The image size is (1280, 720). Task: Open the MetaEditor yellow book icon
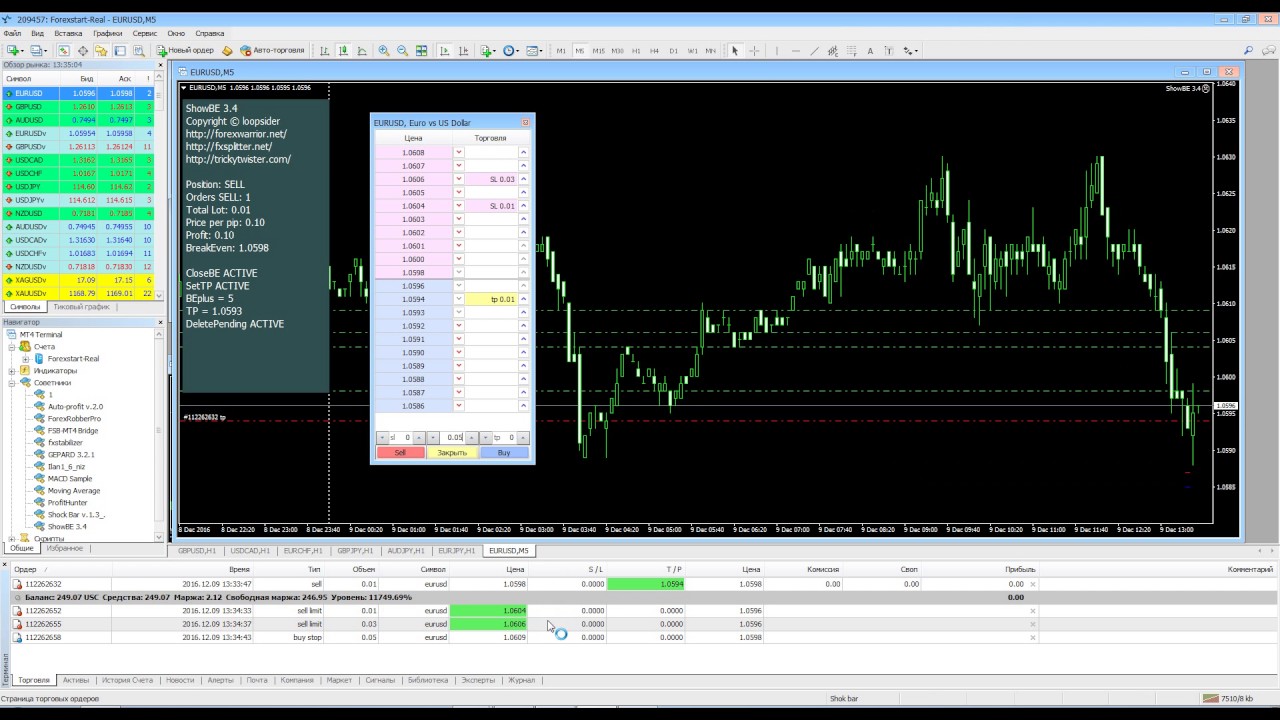point(227,50)
